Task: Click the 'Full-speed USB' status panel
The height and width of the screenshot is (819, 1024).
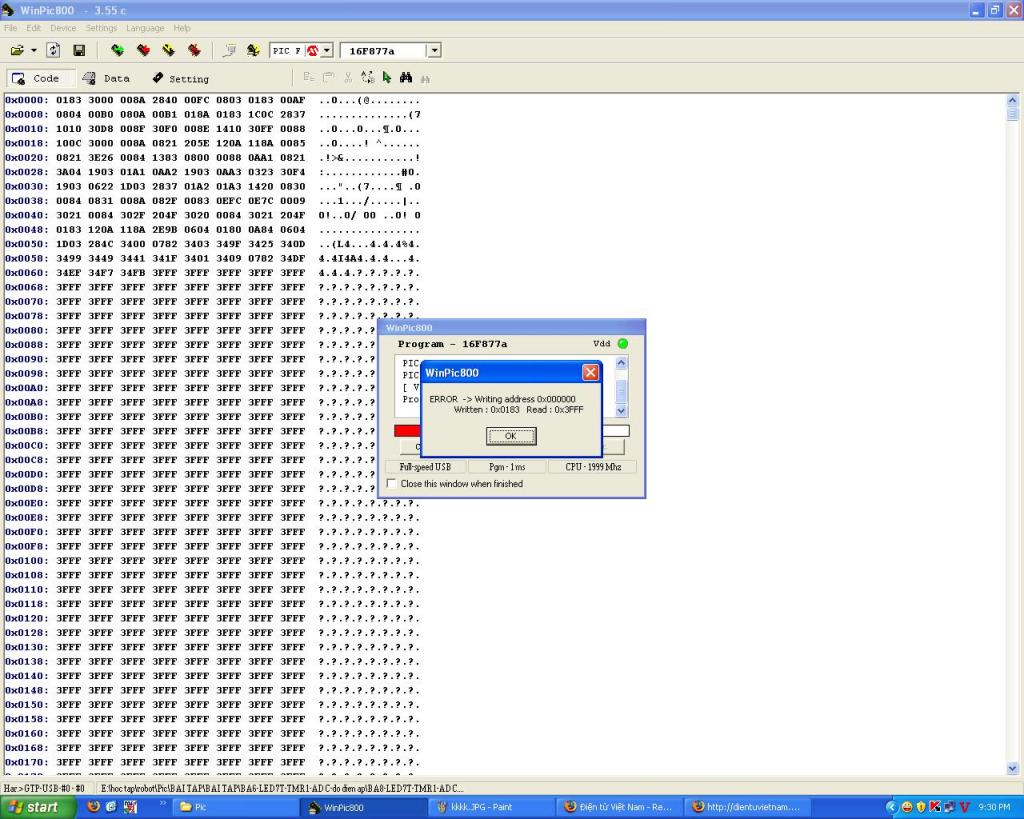Action: pyautogui.click(x=425, y=467)
